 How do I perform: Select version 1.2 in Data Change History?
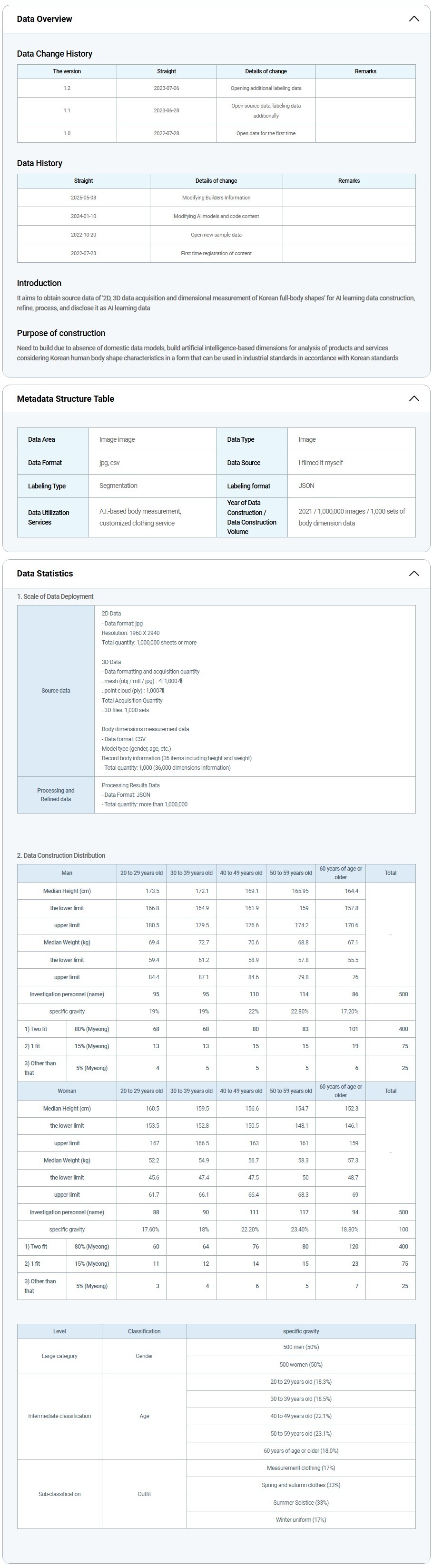(x=67, y=88)
